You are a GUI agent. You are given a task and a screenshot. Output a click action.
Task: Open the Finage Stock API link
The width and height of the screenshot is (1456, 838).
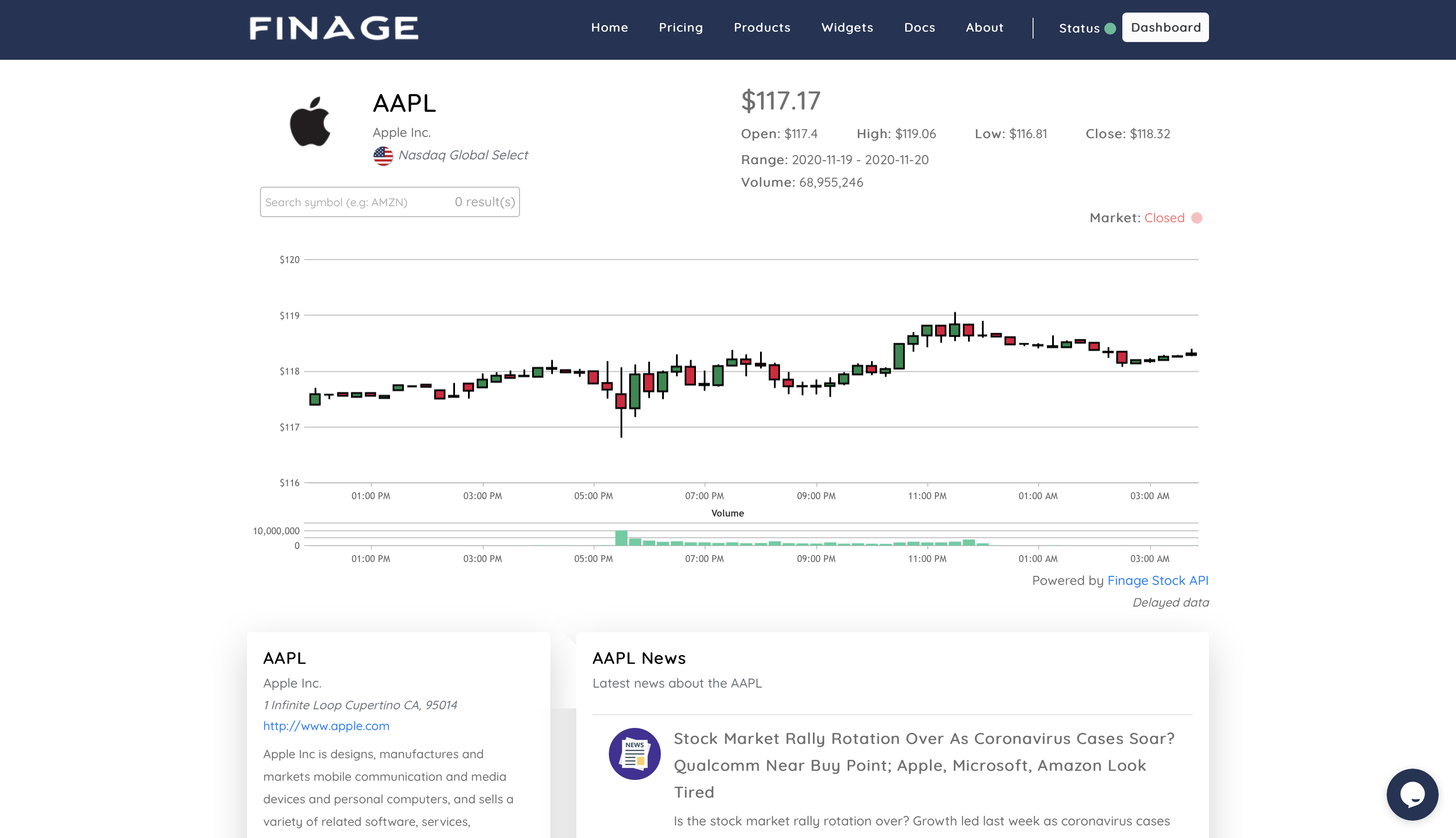pos(1157,580)
